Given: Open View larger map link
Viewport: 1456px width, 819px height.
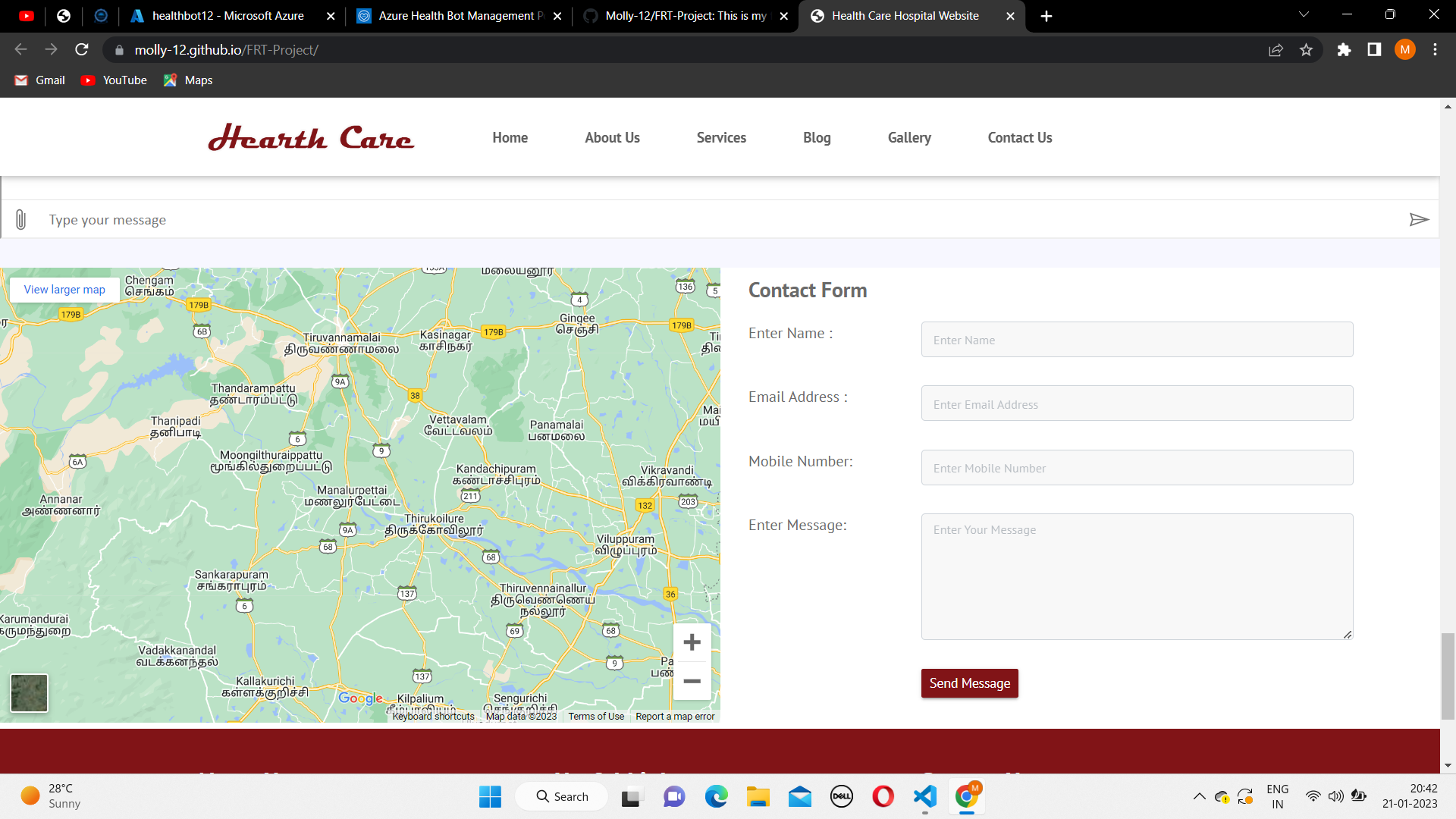Looking at the screenshot, I should coord(64,290).
